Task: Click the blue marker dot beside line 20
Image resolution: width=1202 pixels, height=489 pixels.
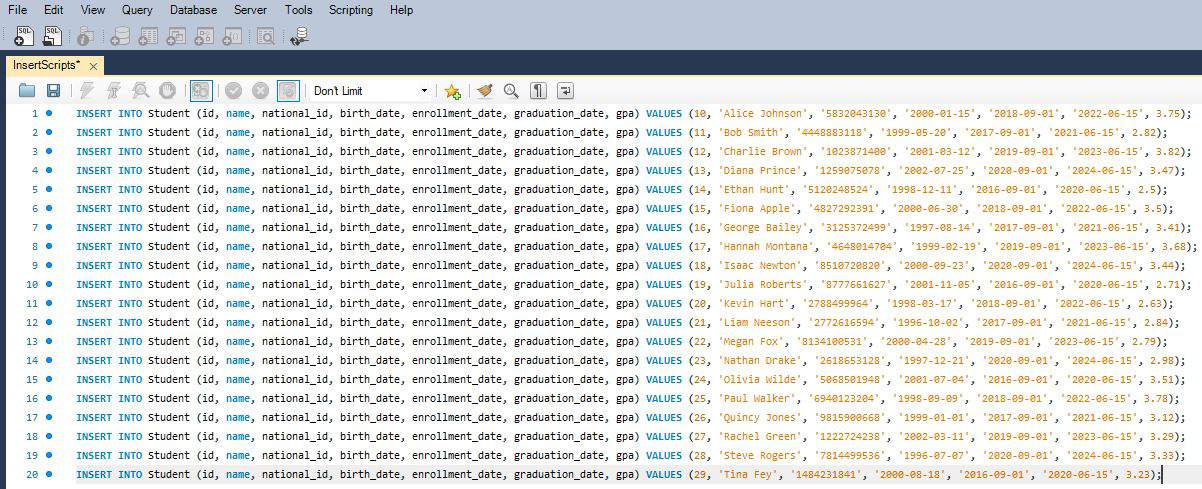Action: pos(49,474)
